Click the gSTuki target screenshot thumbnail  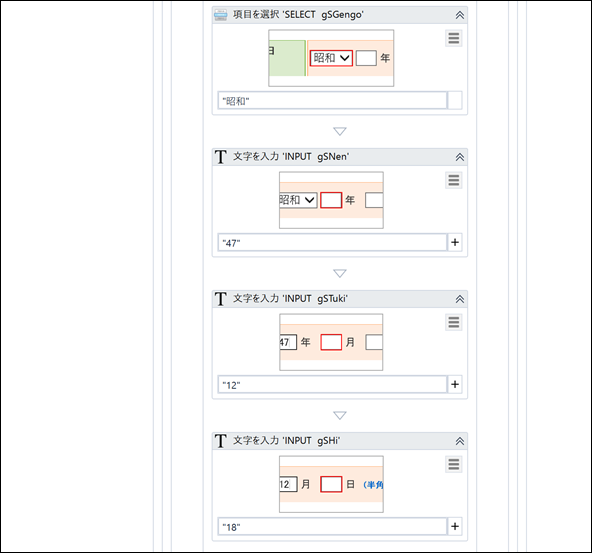[331, 342]
